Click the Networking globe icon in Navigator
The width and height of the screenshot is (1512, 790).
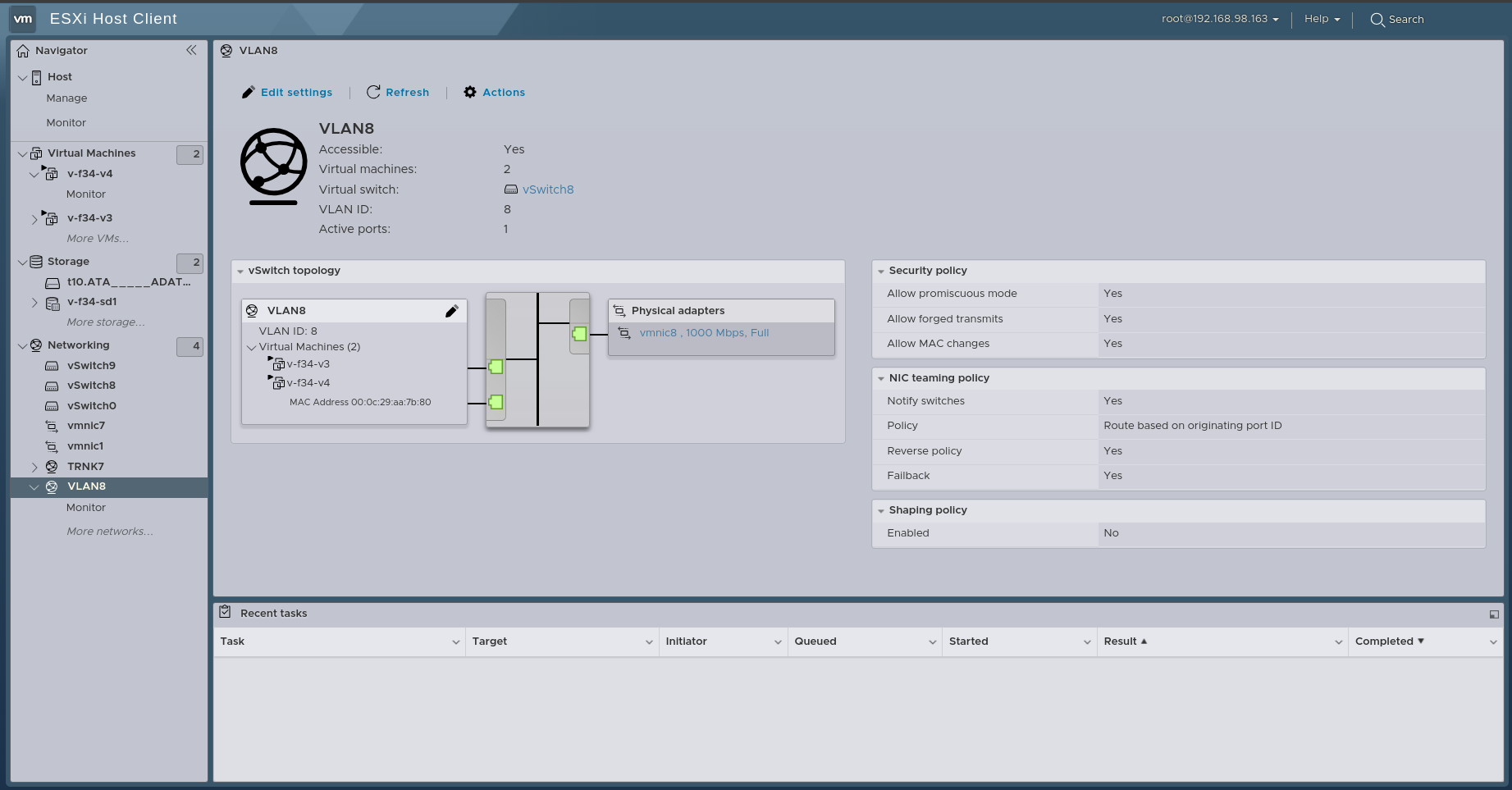[x=36, y=345]
